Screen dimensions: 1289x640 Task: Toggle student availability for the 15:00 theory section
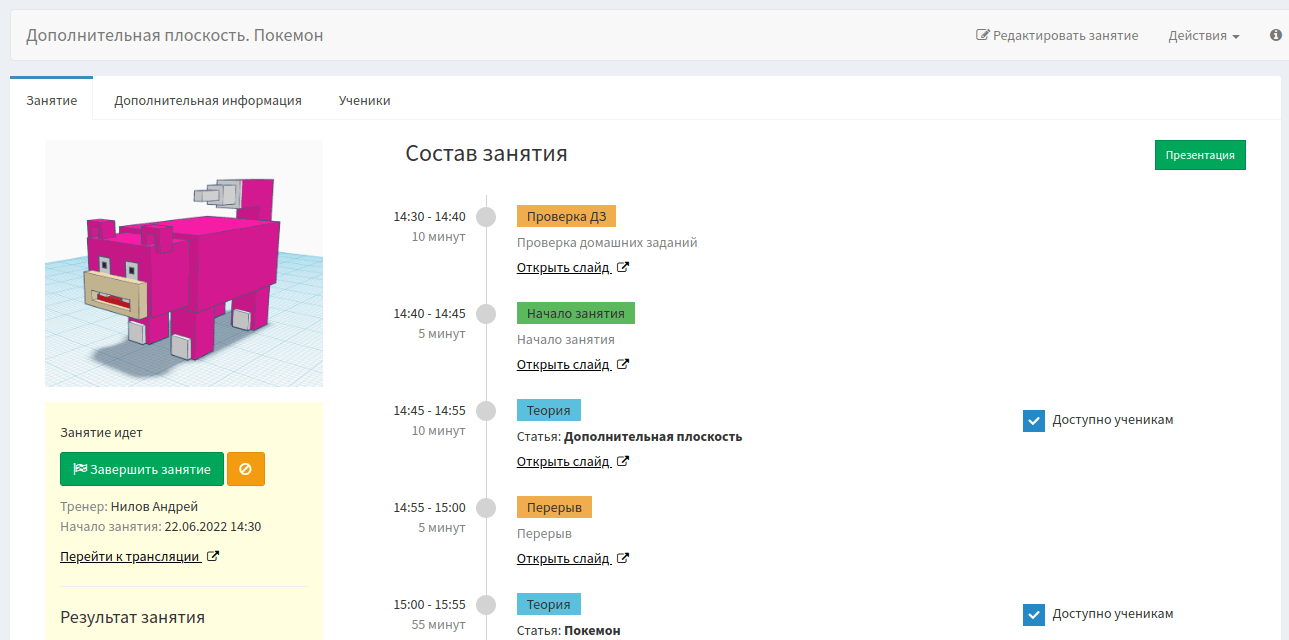pos(1033,614)
